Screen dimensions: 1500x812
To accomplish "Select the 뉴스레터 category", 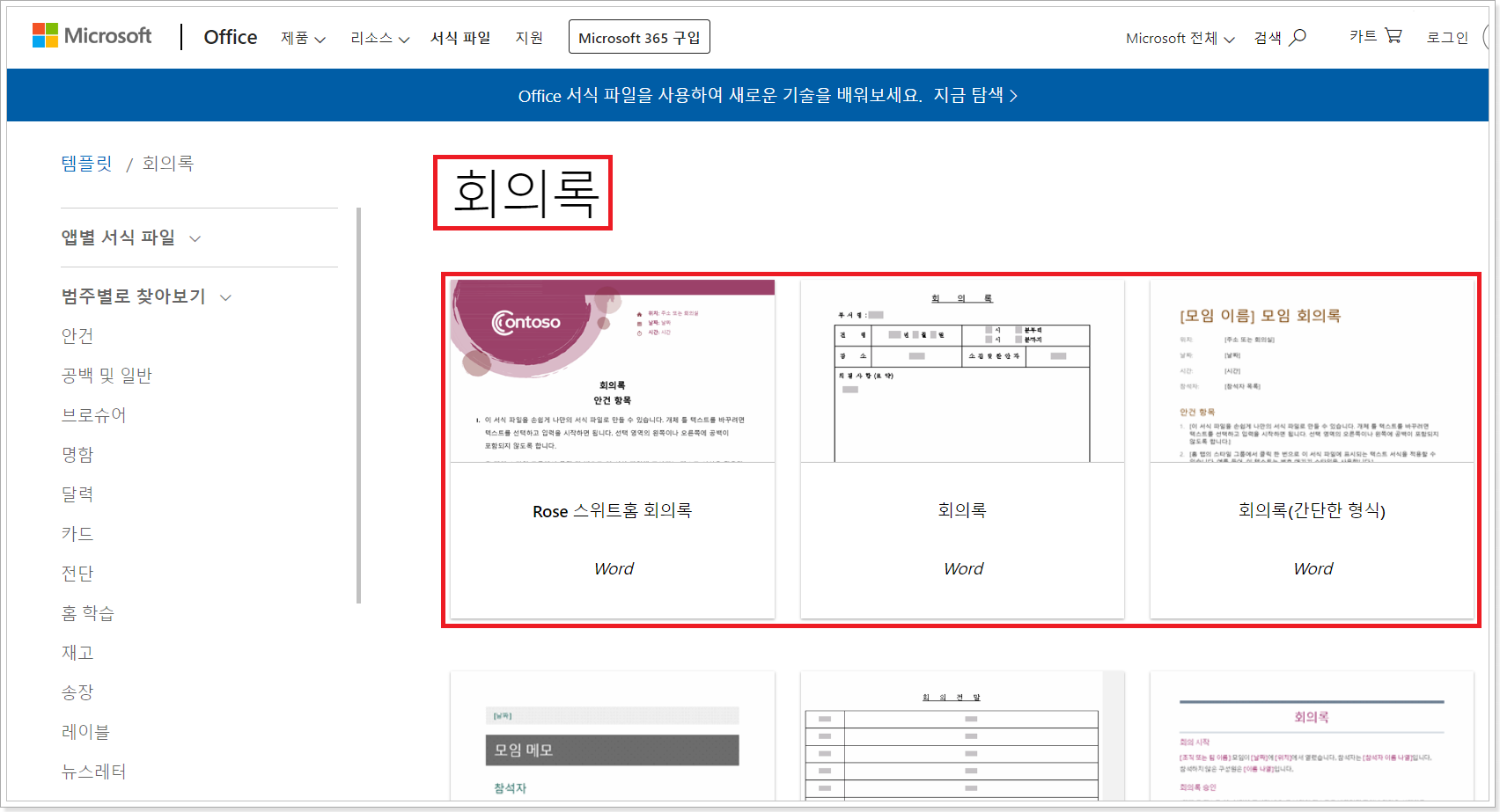I will click(93, 771).
